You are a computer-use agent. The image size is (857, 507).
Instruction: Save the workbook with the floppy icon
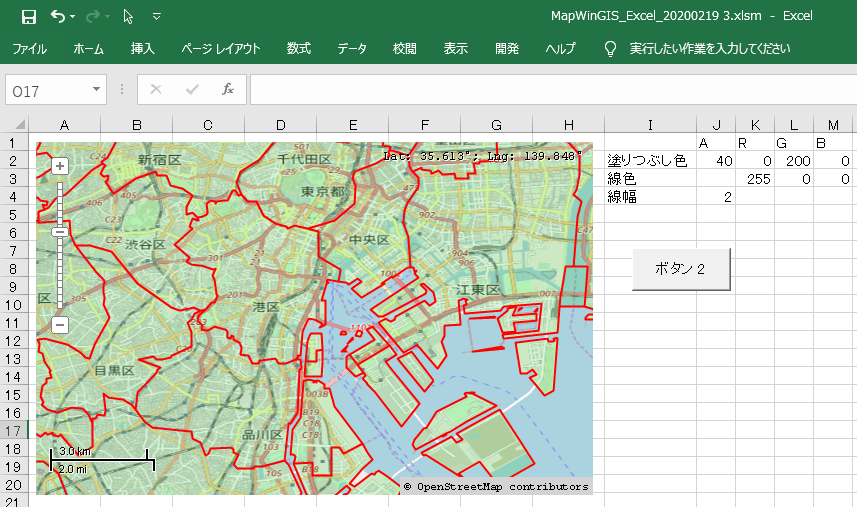pos(28,17)
